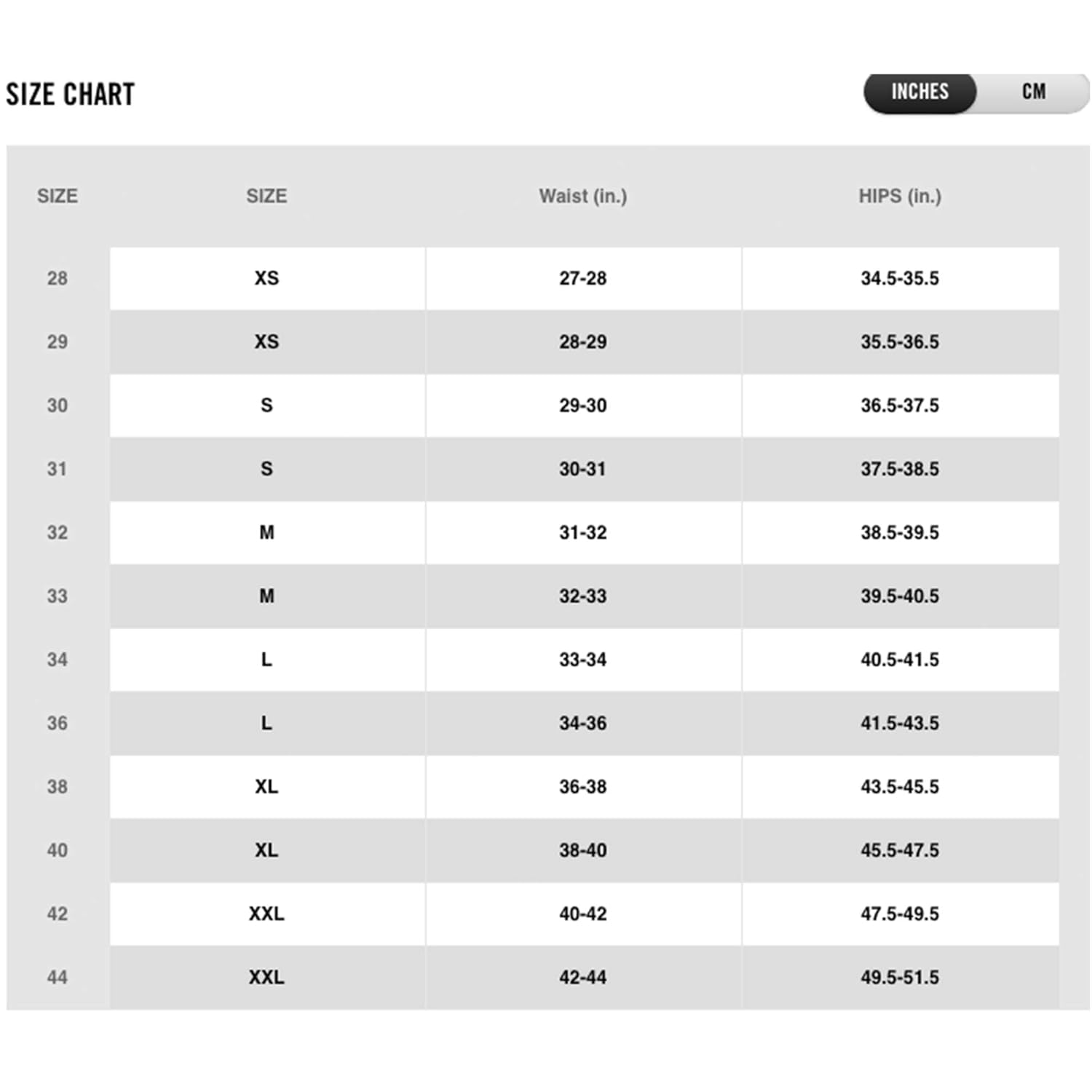Switch the size chart to CM units
The image size is (1092, 1092).
point(1033,92)
